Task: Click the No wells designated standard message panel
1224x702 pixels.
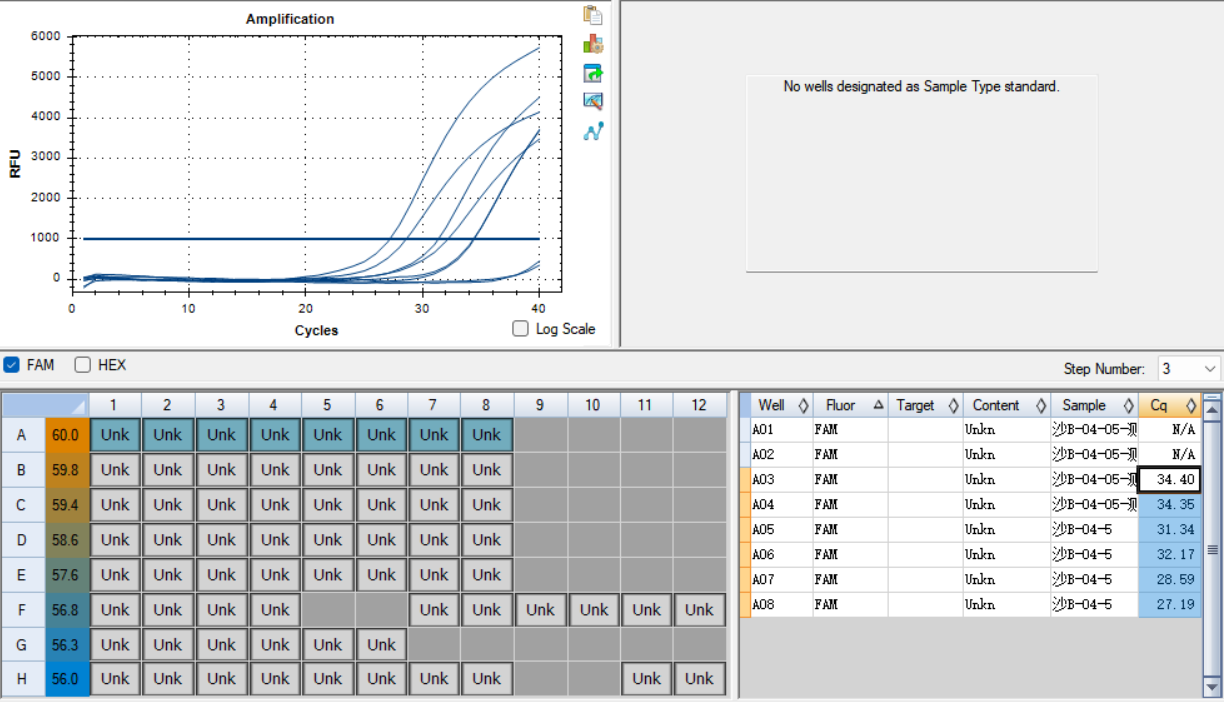Action: pyautogui.click(x=921, y=173)
